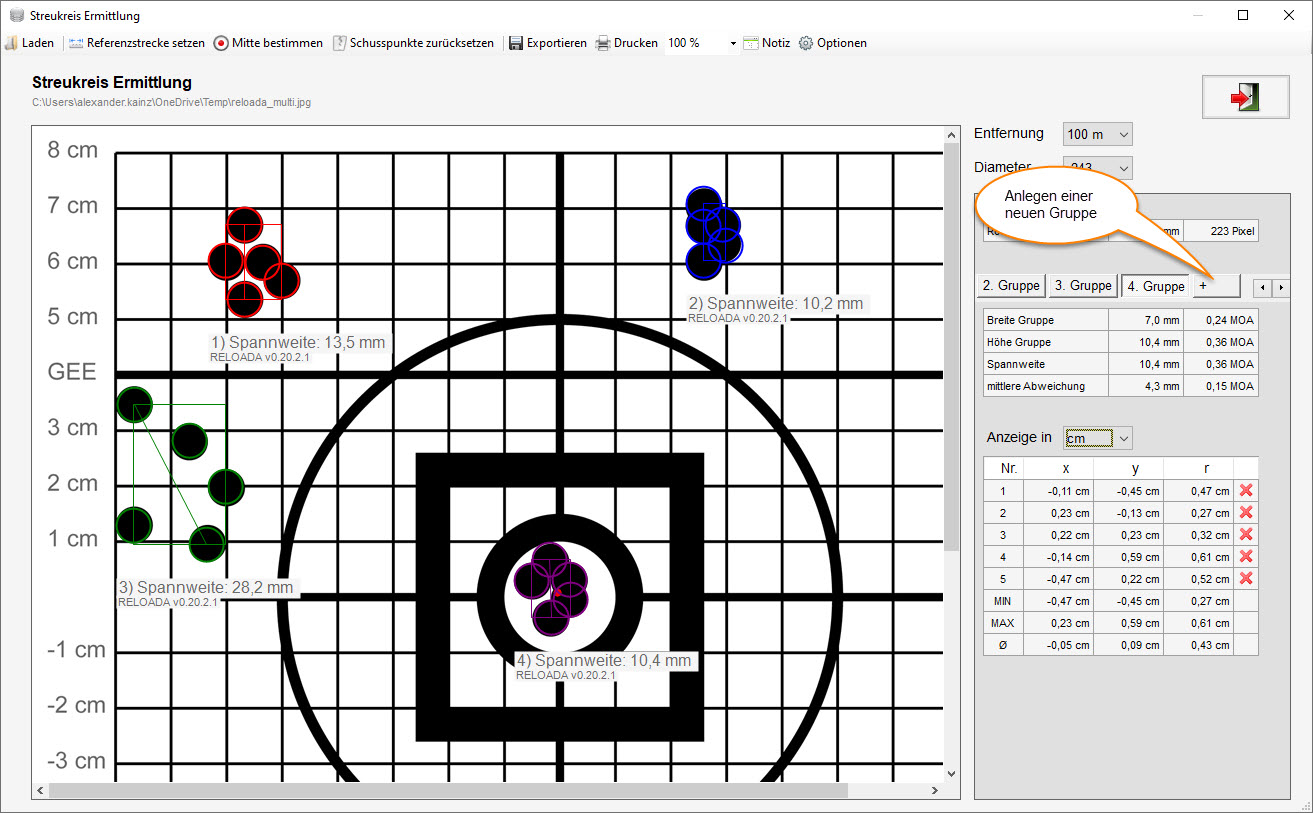This screenshot has height=813, width=1313.
Task: Select Mitte bestimmen target tool
Action: click(x=268, y=43)
